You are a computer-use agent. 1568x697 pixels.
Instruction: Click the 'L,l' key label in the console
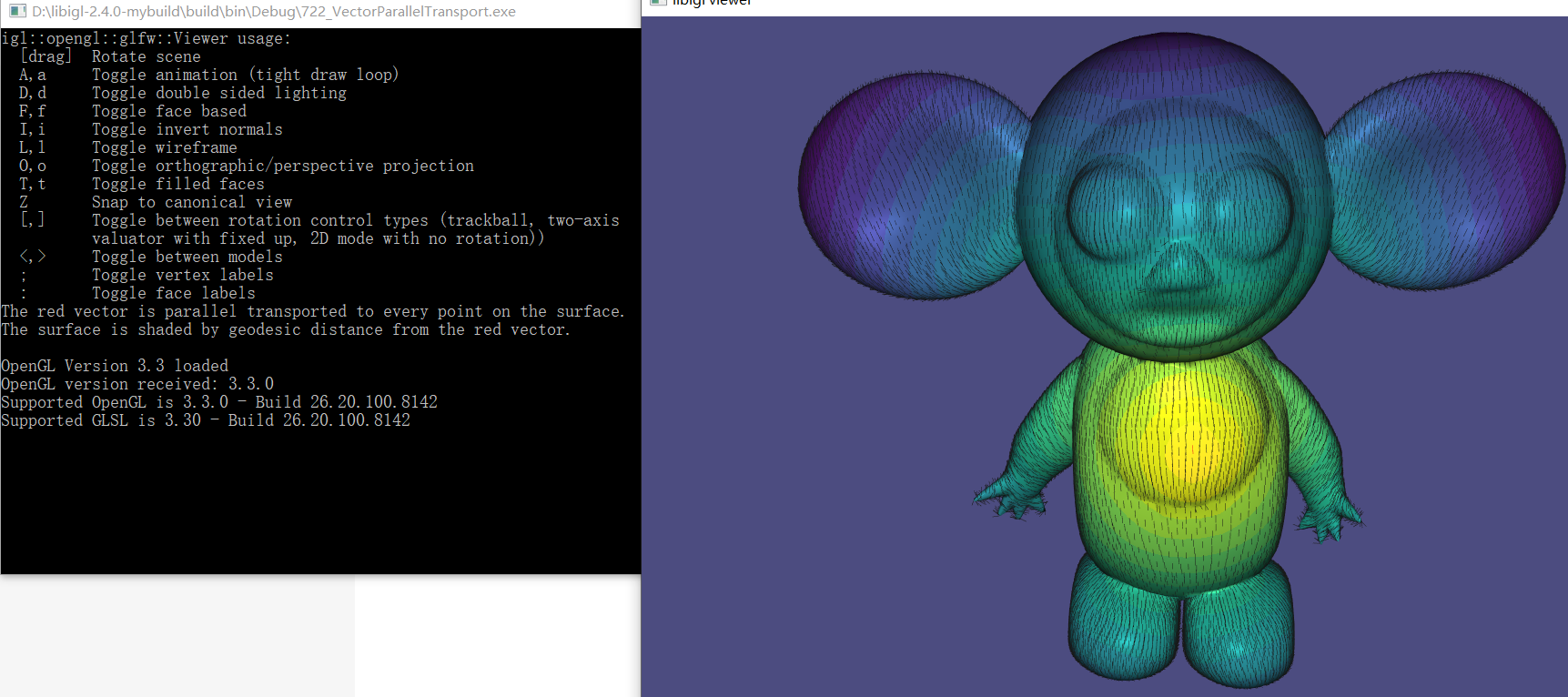(33, 147)
